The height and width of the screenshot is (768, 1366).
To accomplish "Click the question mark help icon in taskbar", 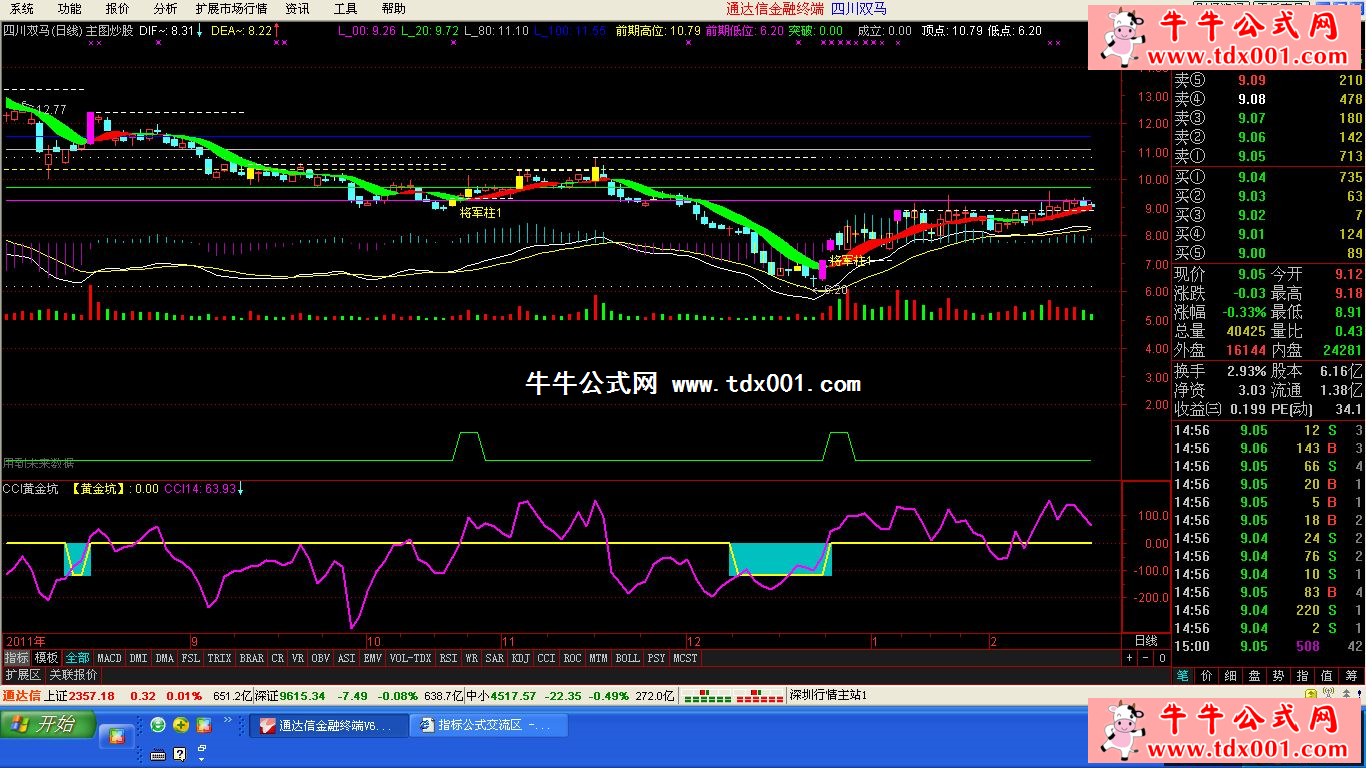I will [180, 753].
